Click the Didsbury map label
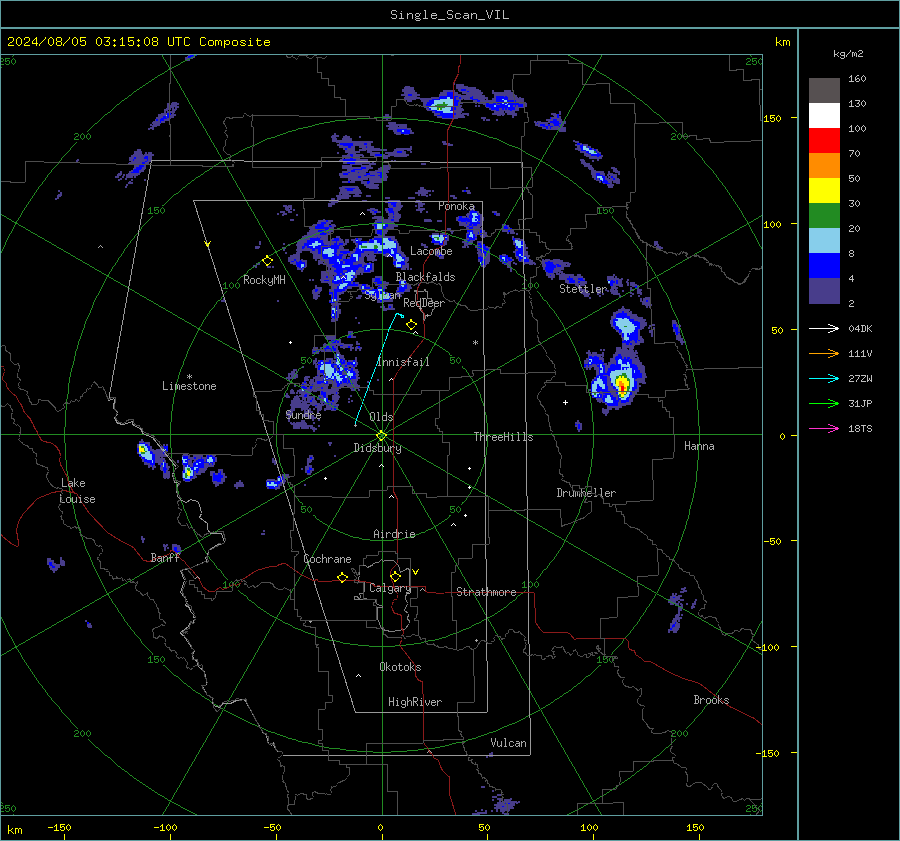 point(377,448)
